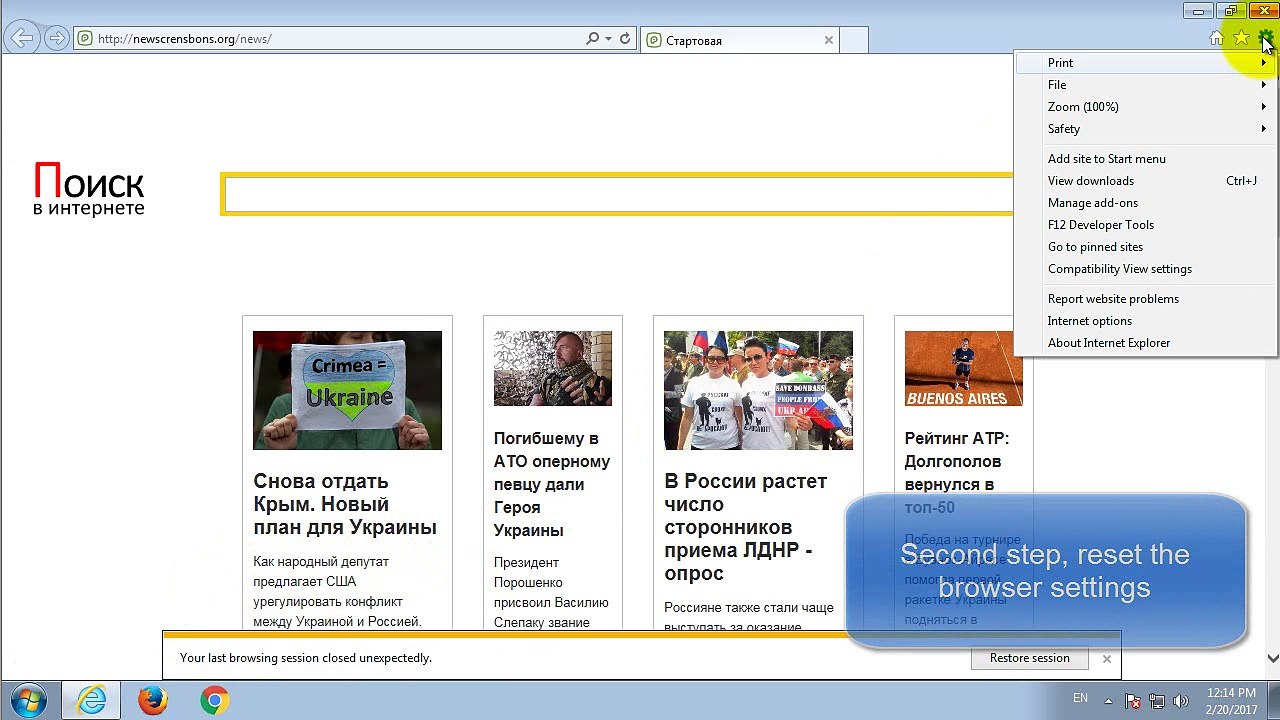Open headline Снова отдать Крым

[345, 504]
